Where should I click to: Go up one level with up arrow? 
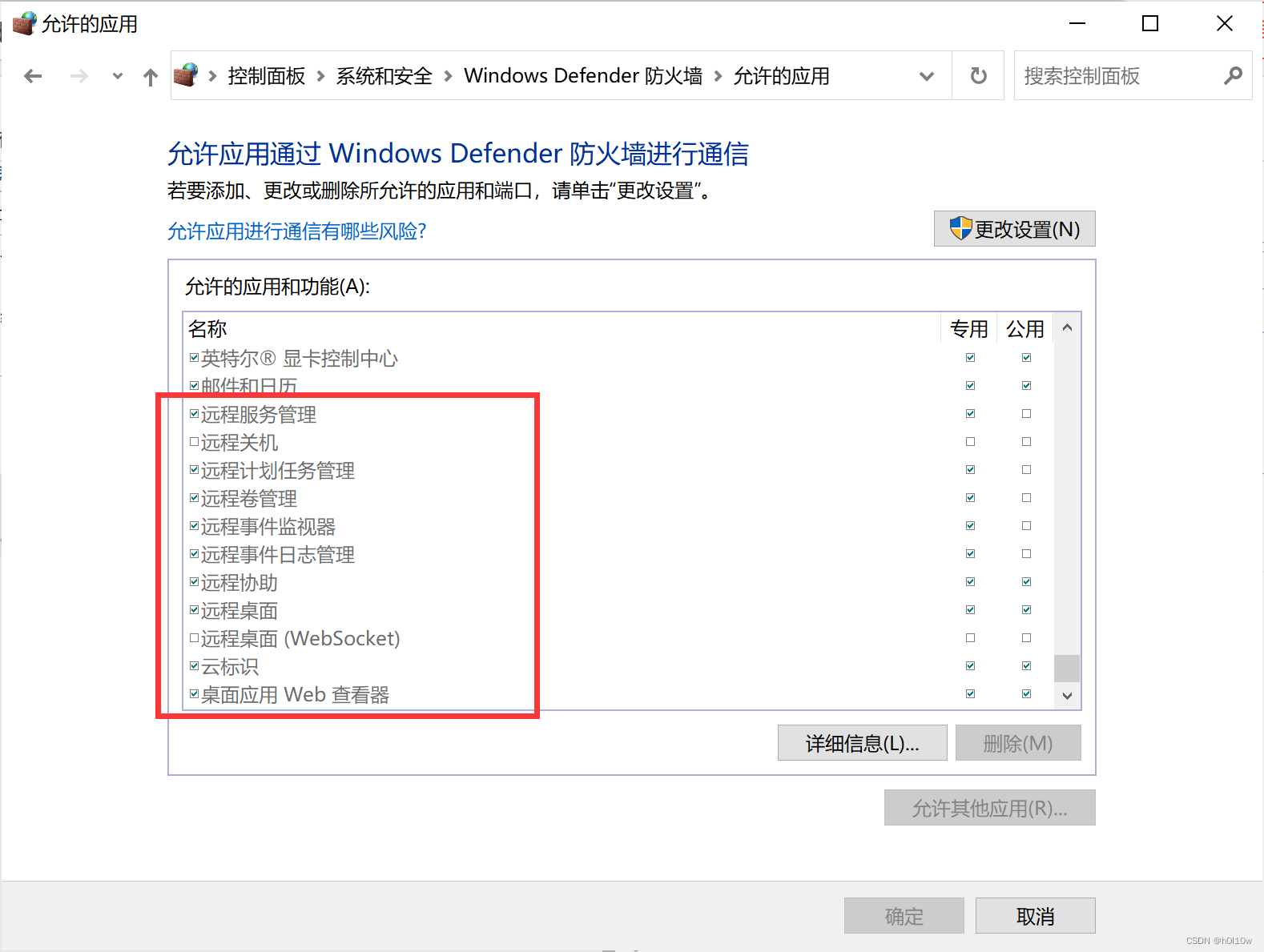coord(151,77)
